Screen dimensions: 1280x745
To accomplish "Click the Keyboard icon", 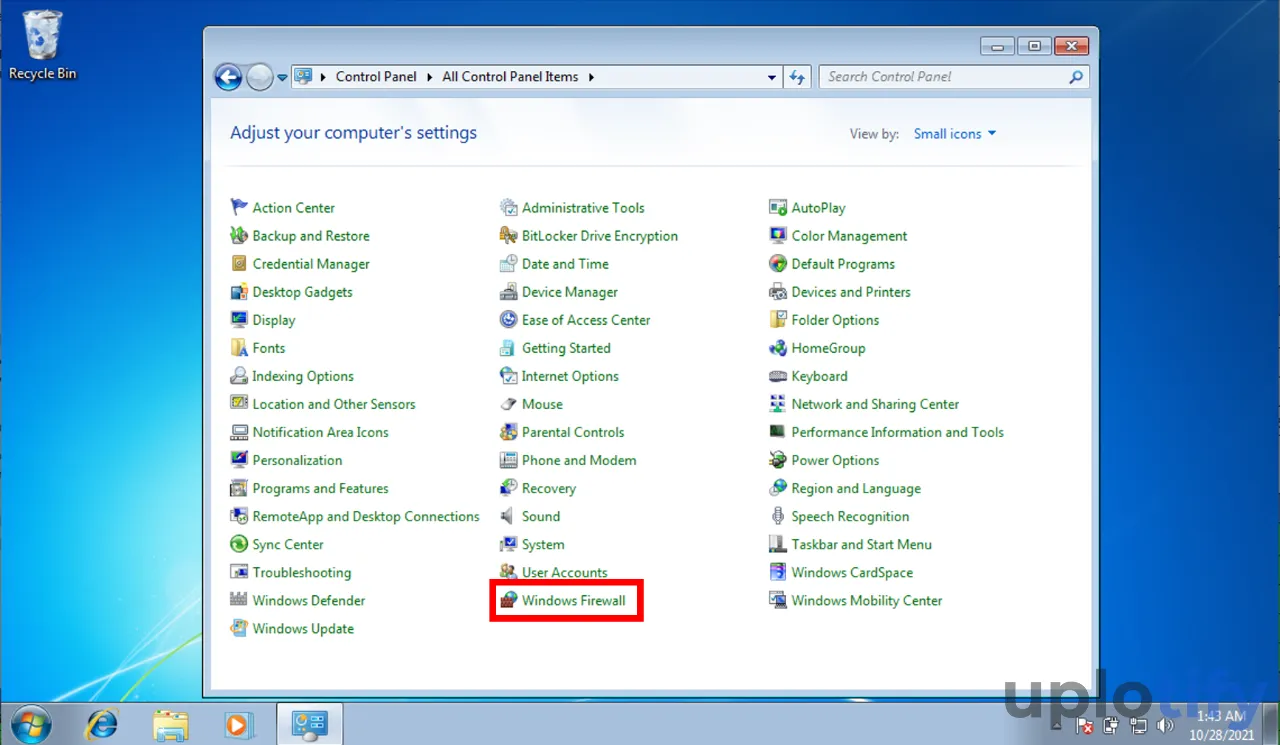I will 778,375.
